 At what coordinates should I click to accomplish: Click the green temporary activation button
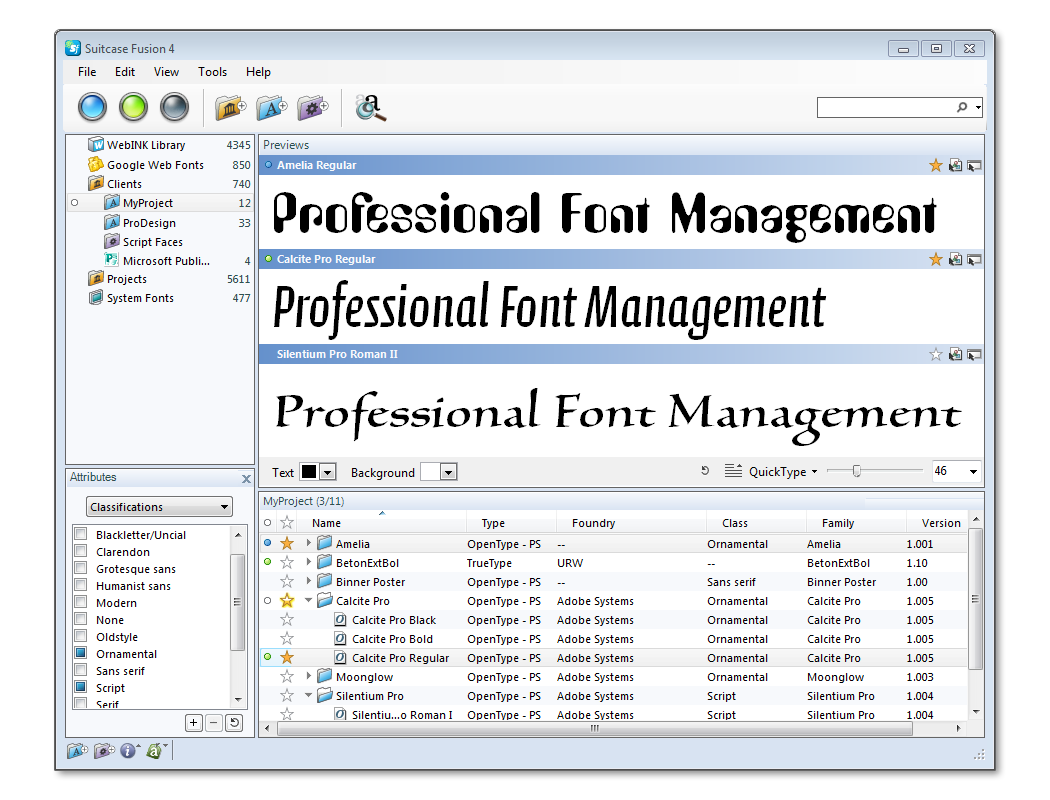point(133,107)
